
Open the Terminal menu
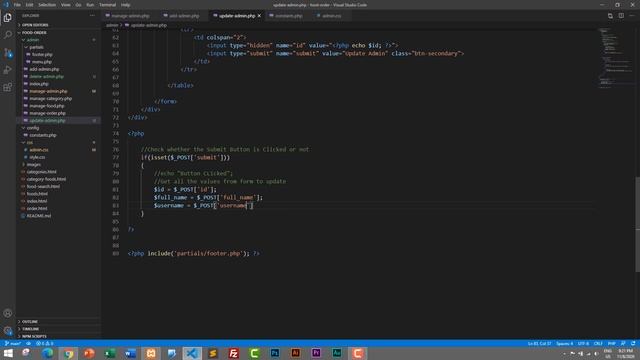click(107, 5)
